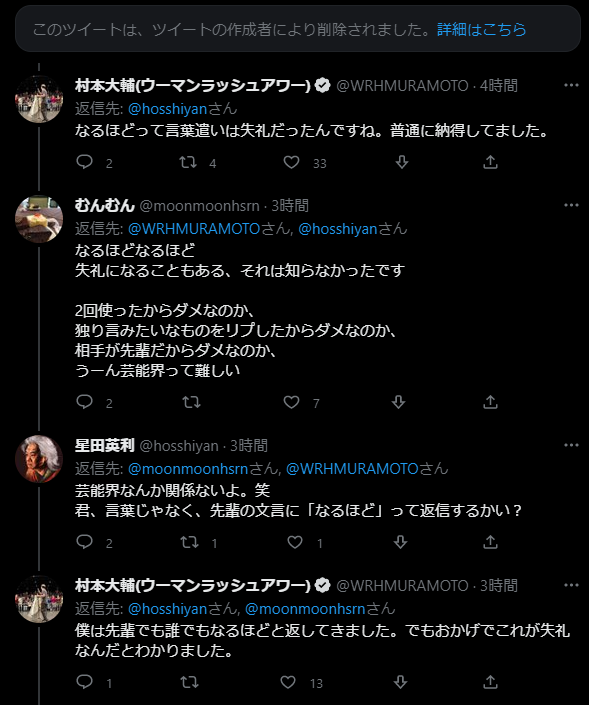
Task: Open @hosshiyan mention in Muramoto's first reply
Action: tap(167, 109)
